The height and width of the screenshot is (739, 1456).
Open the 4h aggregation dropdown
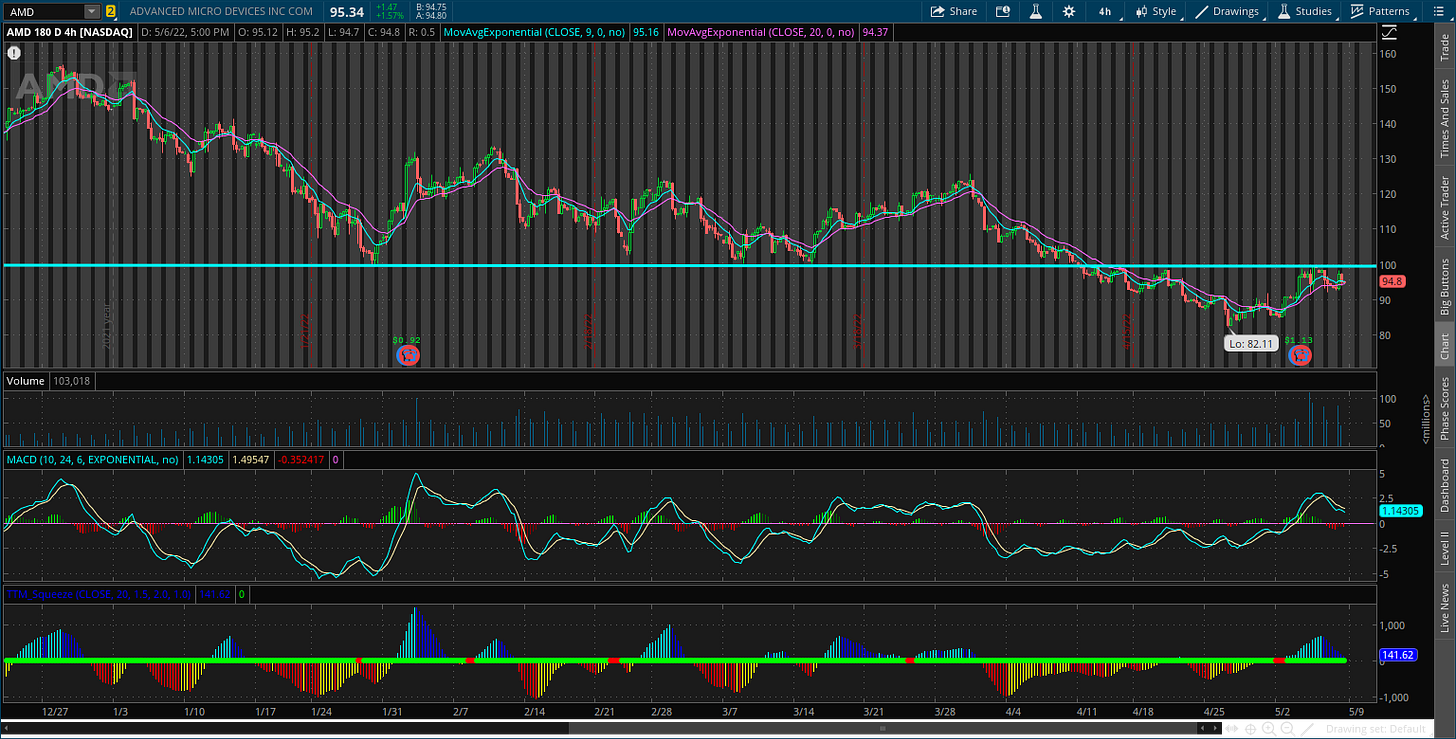[1104, 11]
